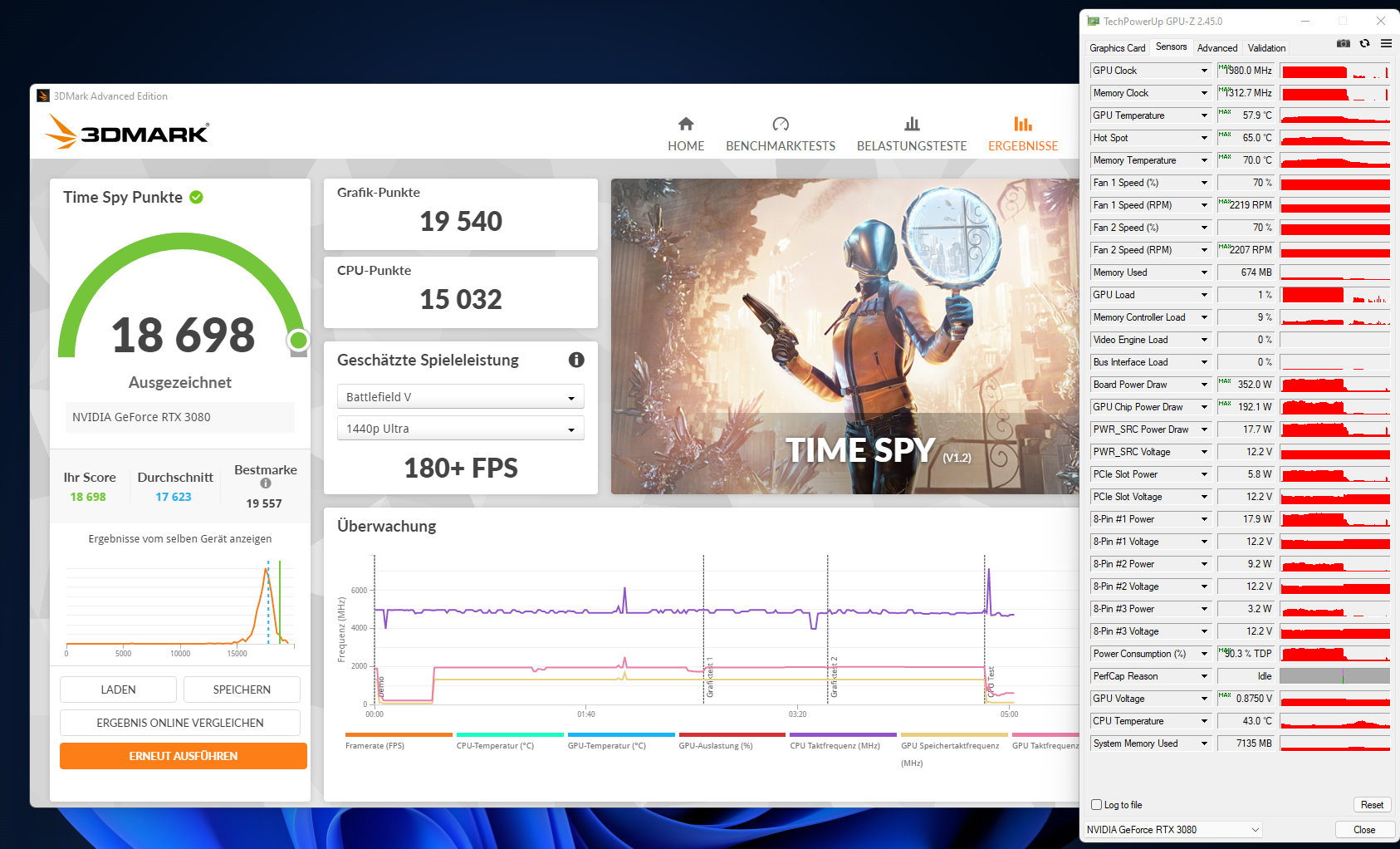Screen dimensions: 1400x849
Task: Click the green gauge score indicator knob
Action: pyautogui.click(x=299, y=340)
